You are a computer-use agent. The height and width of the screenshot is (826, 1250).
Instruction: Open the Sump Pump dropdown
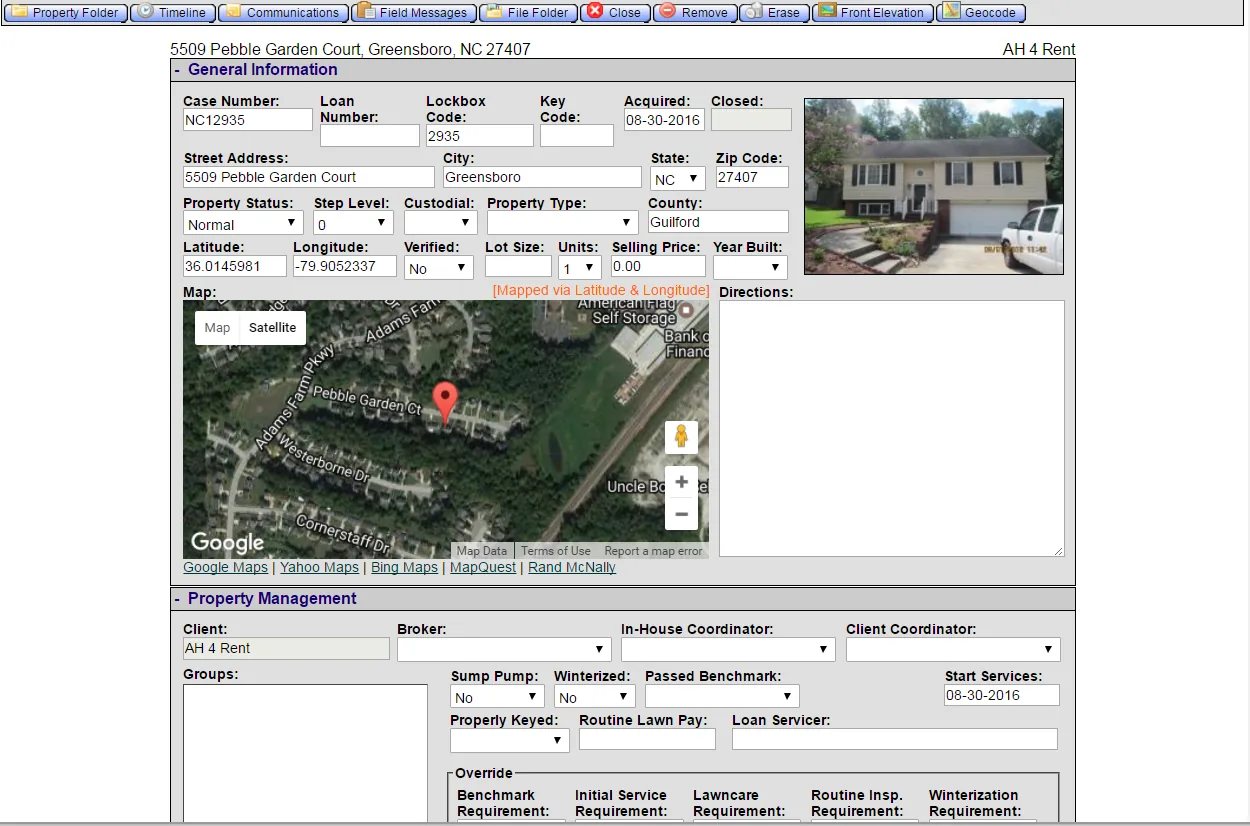click(x=497, y=697)
